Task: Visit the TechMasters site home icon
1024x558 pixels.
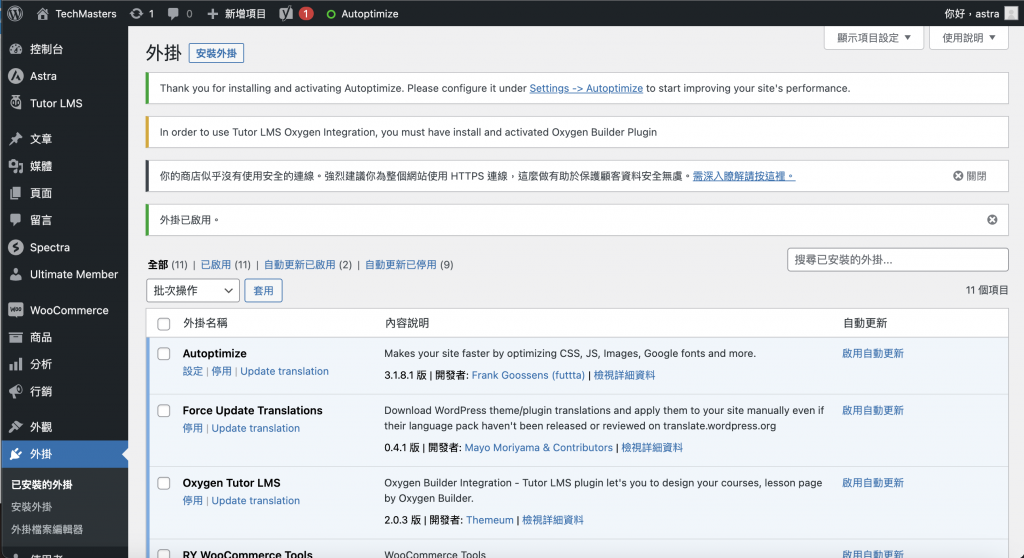Action: click(x=42, y=14)
